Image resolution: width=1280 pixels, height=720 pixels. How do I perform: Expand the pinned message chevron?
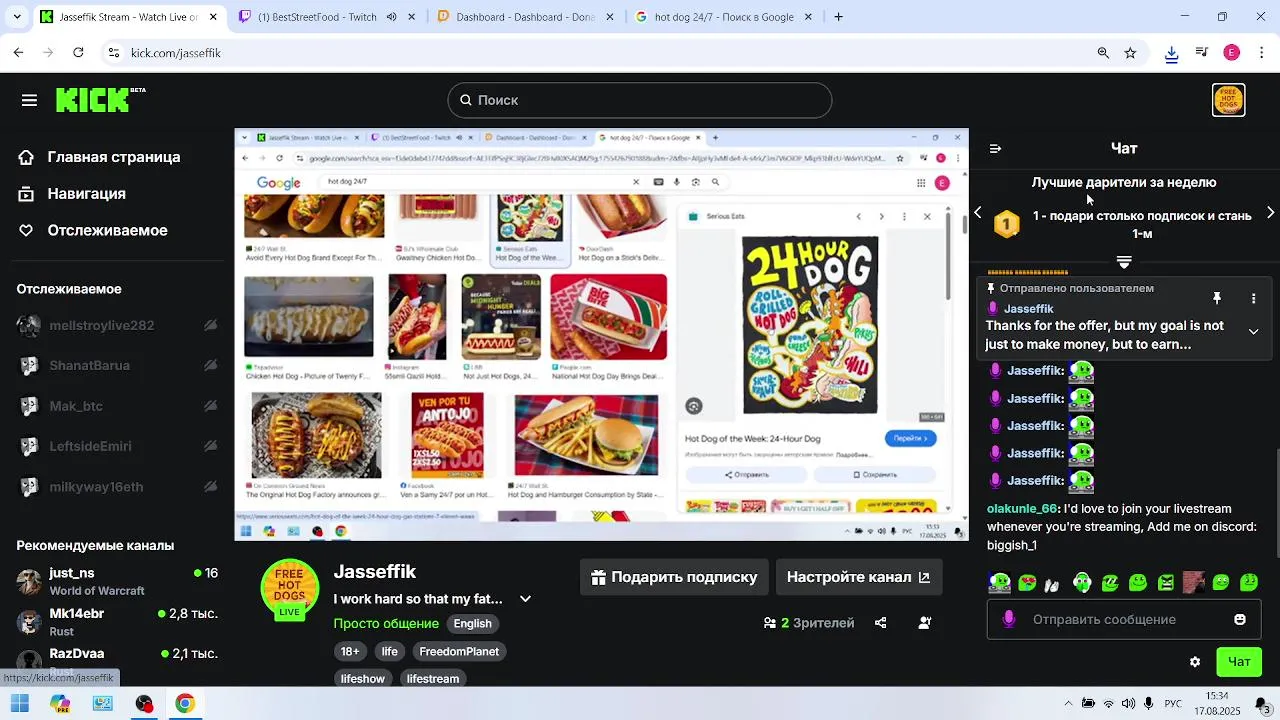[1253, 331]
